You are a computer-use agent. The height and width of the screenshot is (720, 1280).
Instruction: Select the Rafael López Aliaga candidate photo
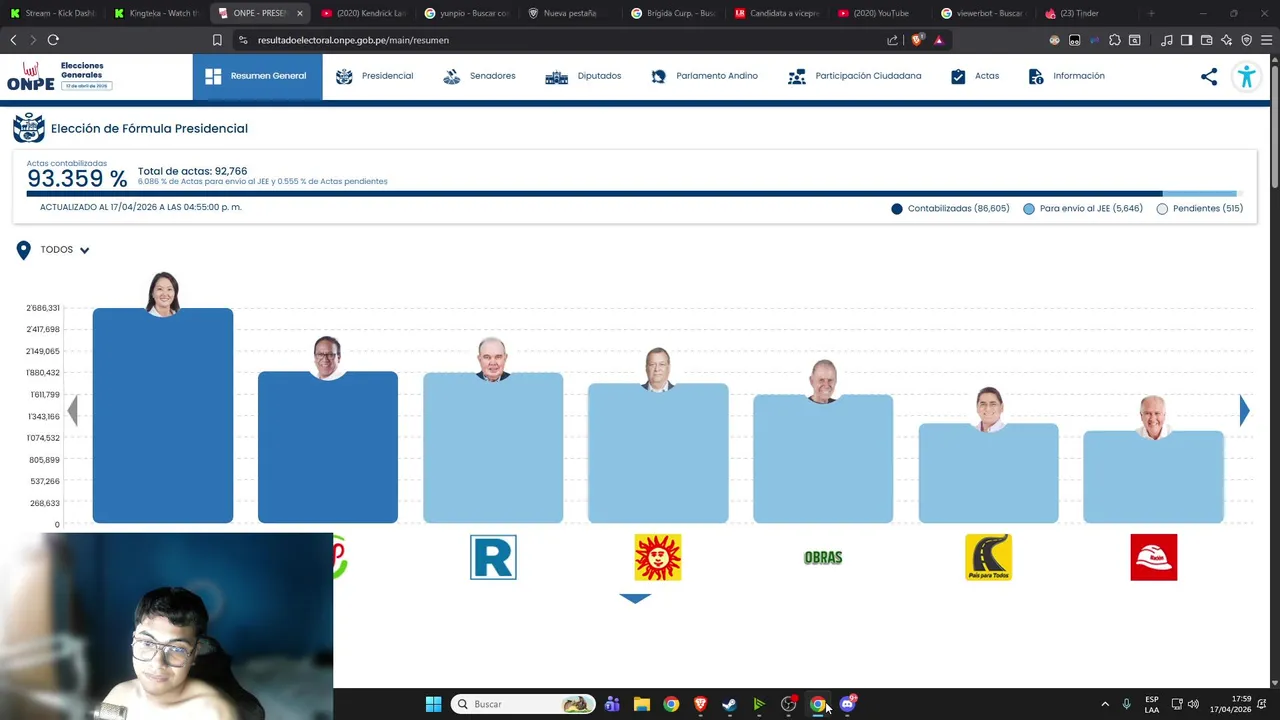(x=492, y=360)
